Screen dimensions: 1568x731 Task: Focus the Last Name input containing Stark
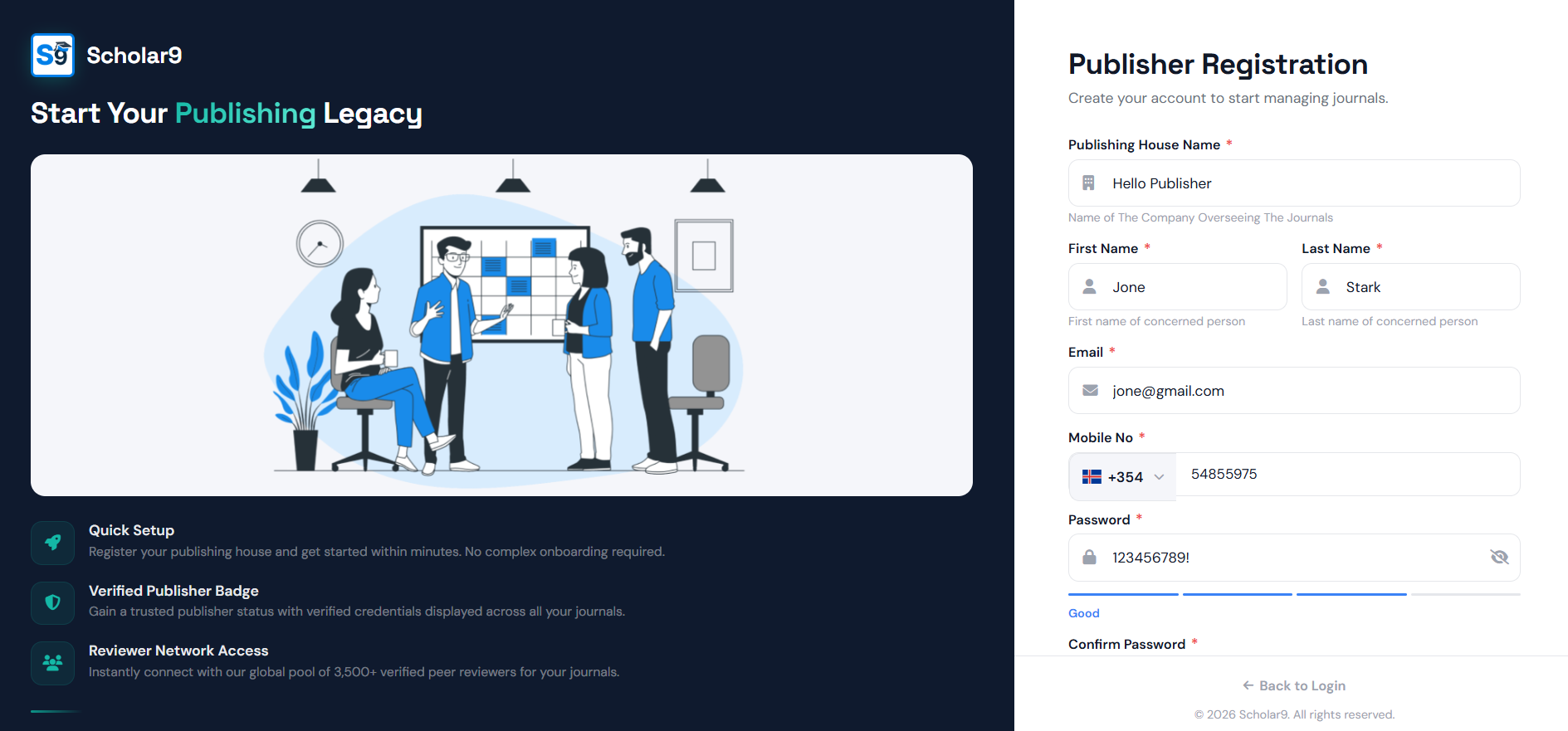1411,286
